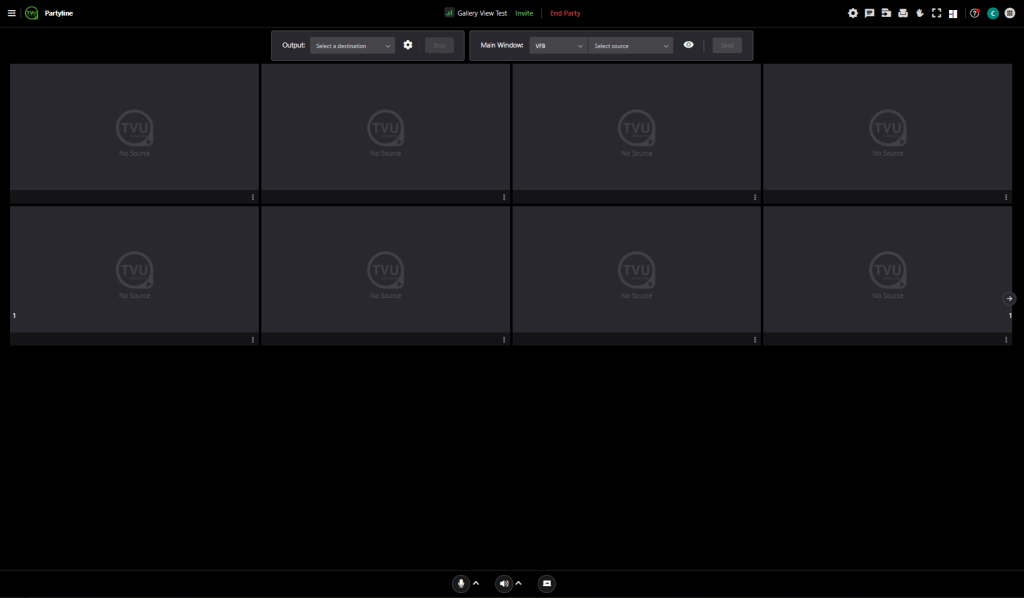Open the hamburger menu
Image resolution: width=1024 pixels, height=598 pixels.
coord(11,13)
